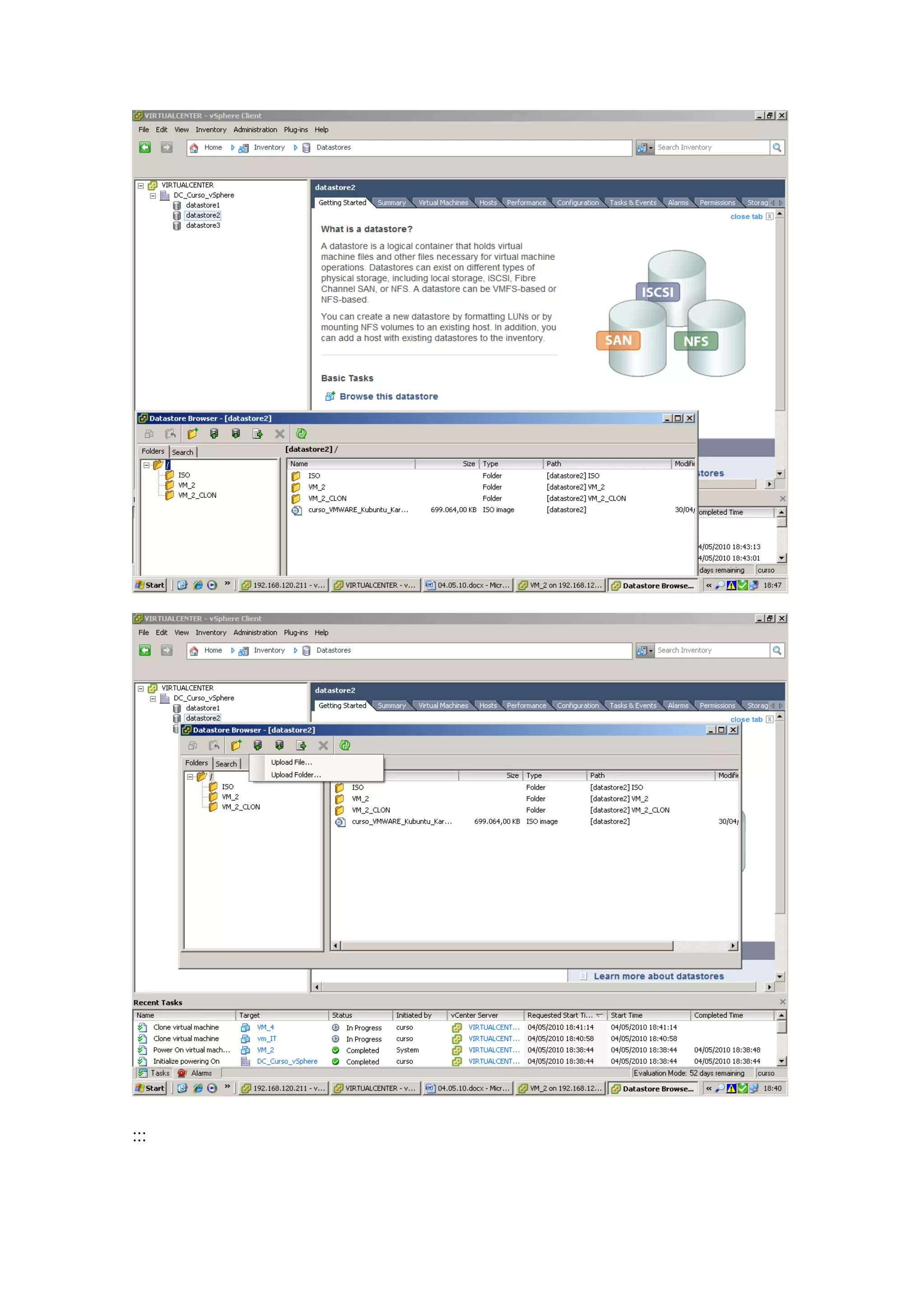
Task: Click the Home icon in the 18:47 window
Action: 194,148
